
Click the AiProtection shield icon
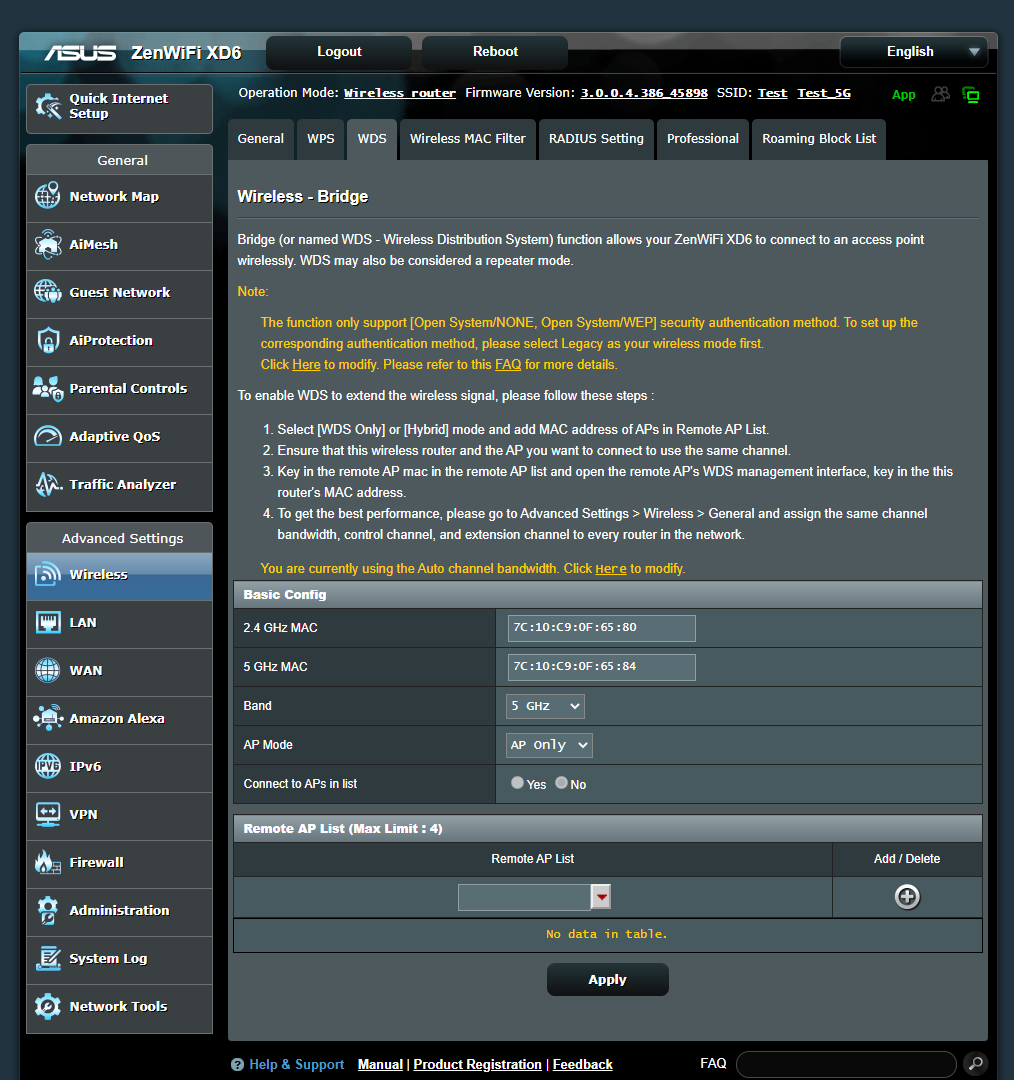48,340
